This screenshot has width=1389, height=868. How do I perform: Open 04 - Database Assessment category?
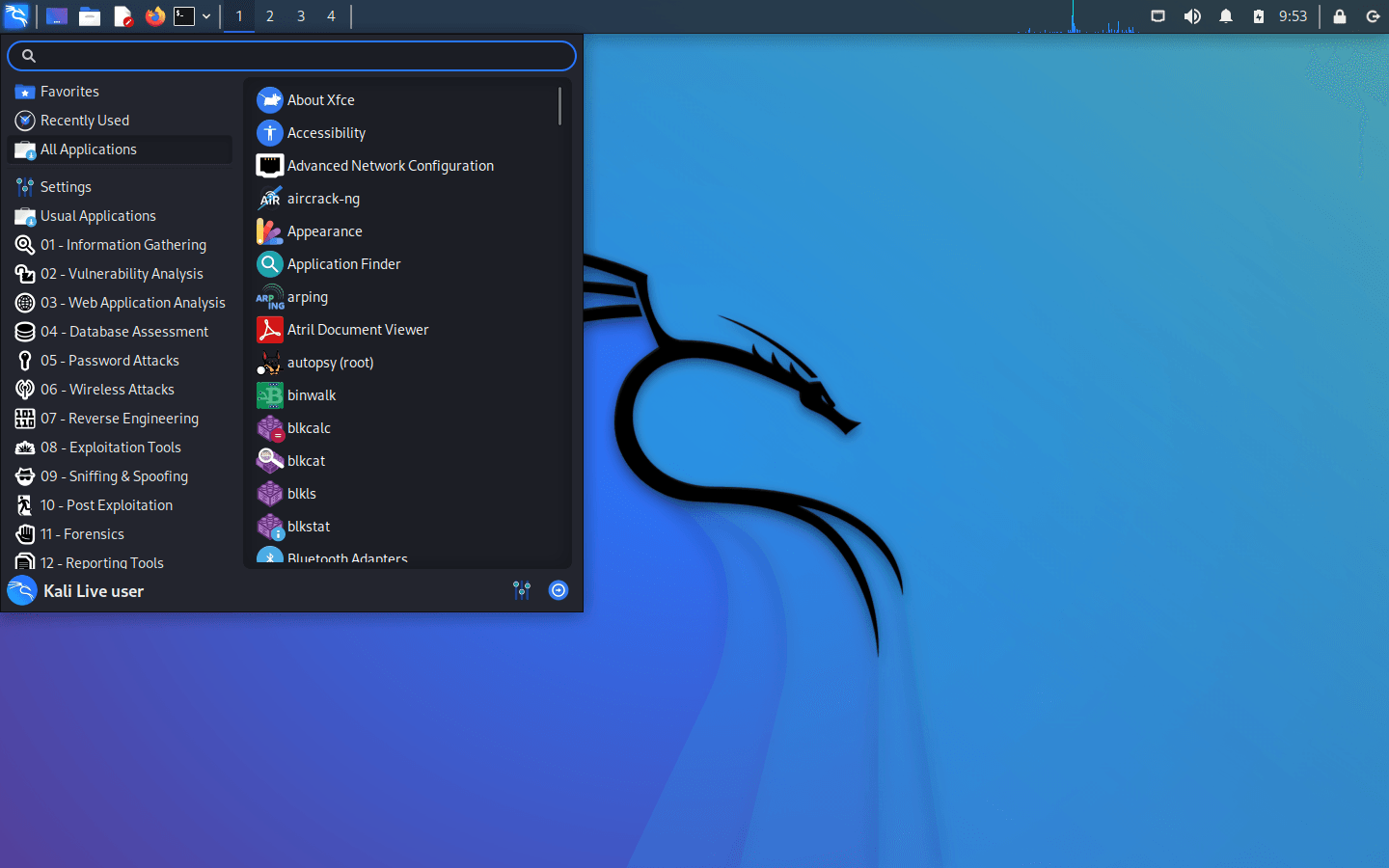coord(120,332)
